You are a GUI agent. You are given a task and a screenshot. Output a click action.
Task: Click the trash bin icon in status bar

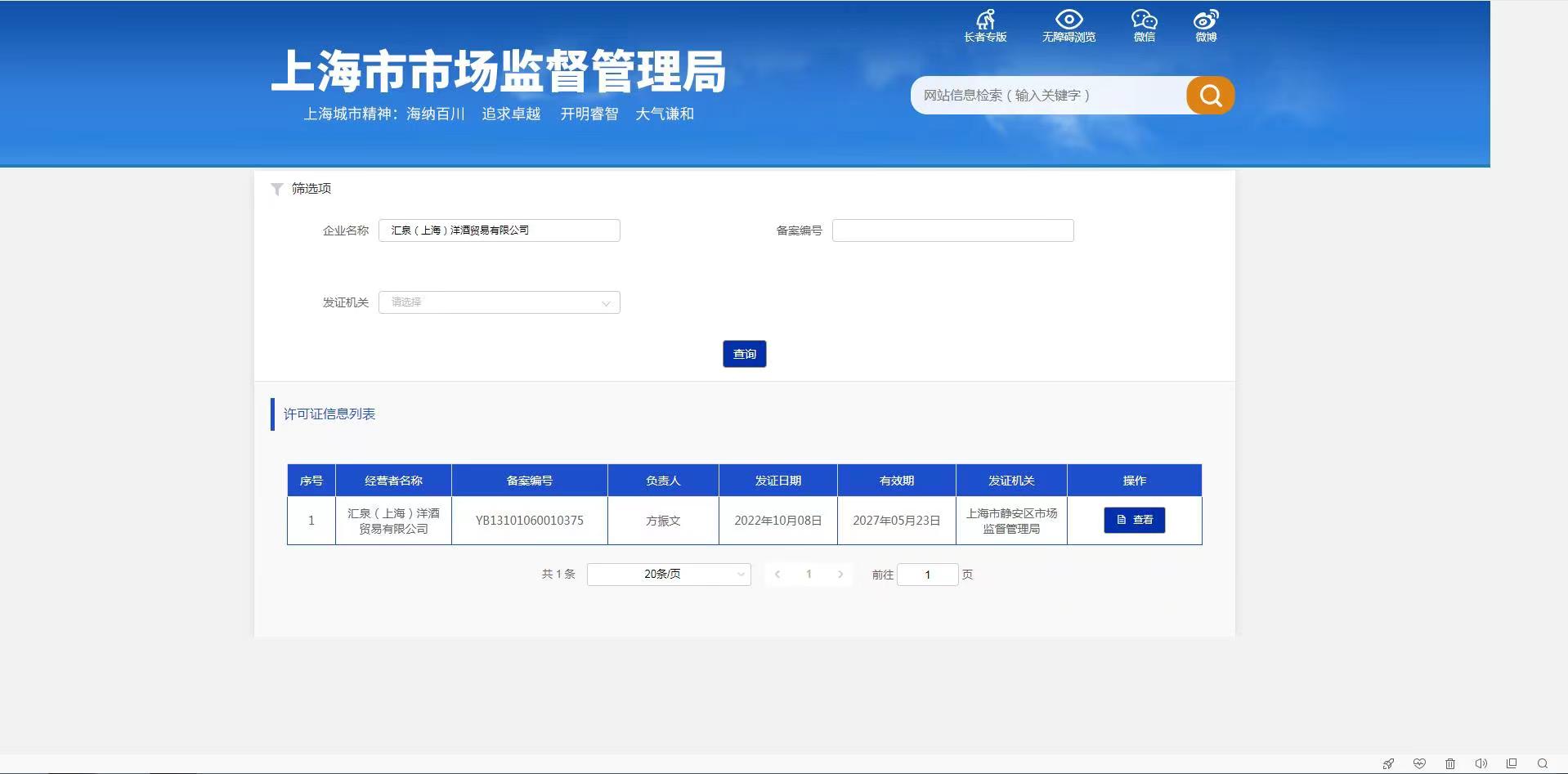click(1450, 763)
